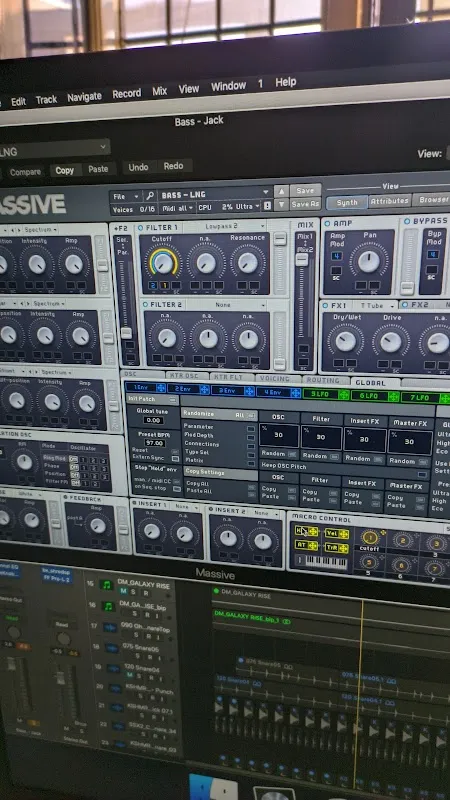450x800 pixels.
Task: Toggle Filter 2 power button
Action: 145,305
